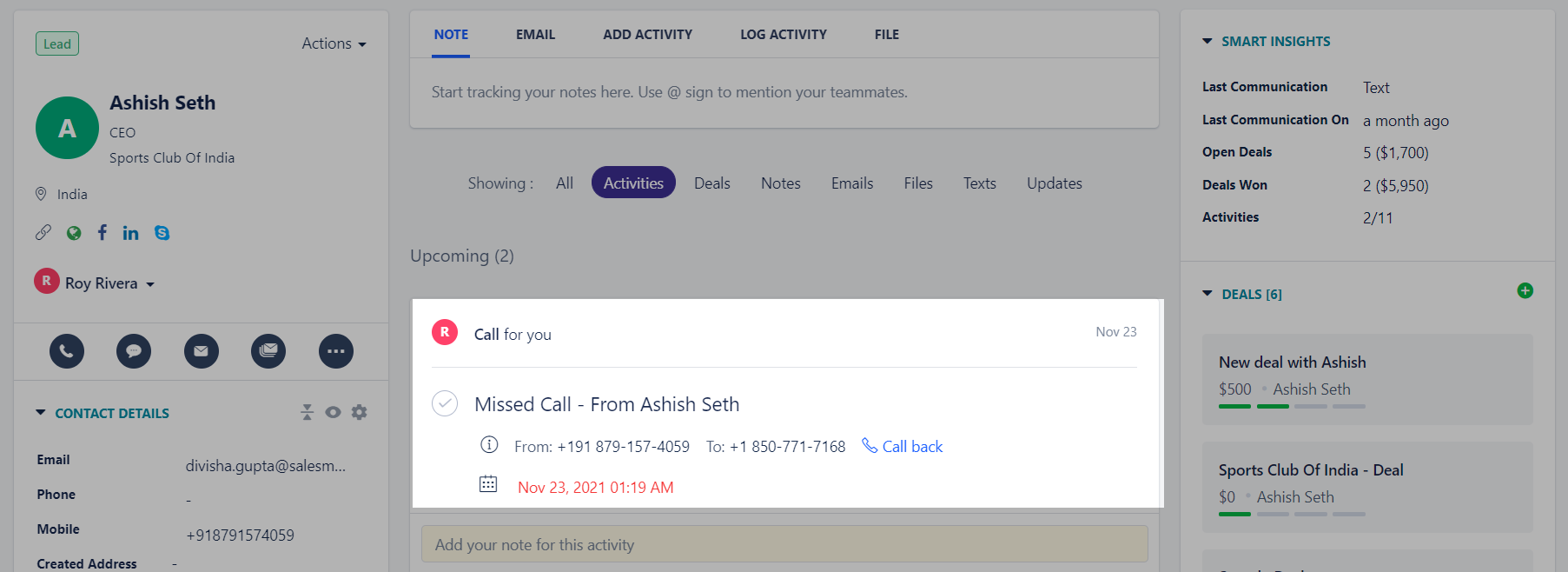Click the Add your note input field
The height and width of the screenshot is (572, 1568).
(784, 544)
